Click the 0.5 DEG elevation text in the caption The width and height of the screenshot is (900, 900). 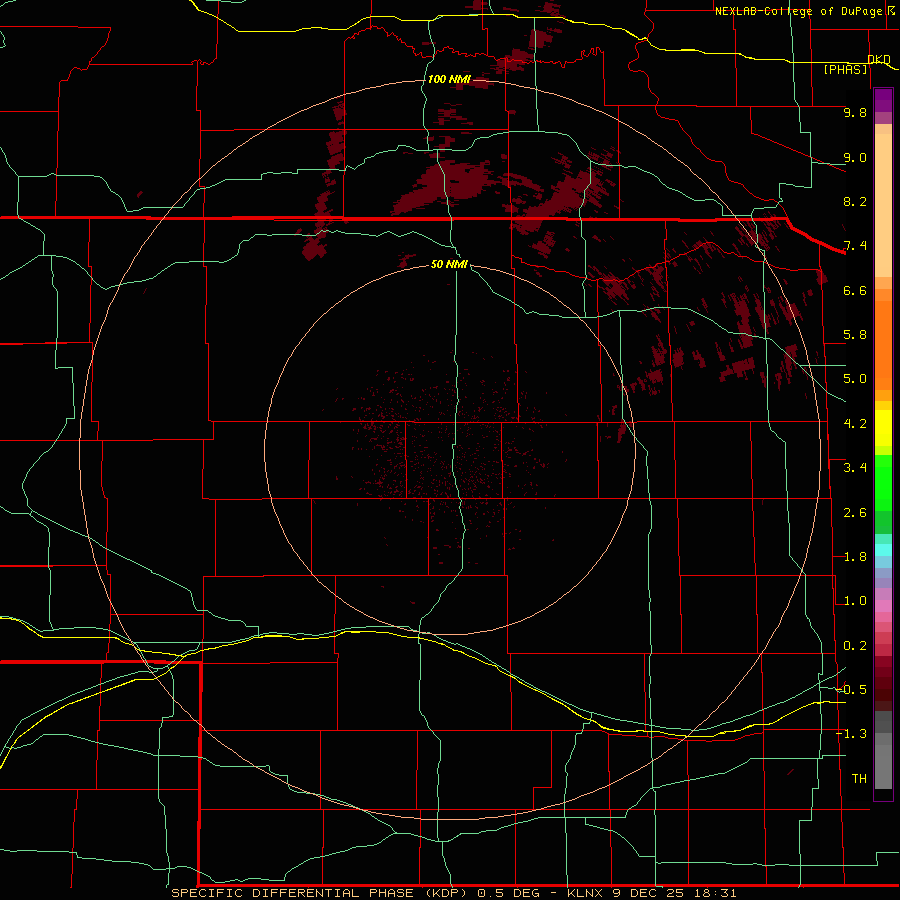[x=509, y=893]
